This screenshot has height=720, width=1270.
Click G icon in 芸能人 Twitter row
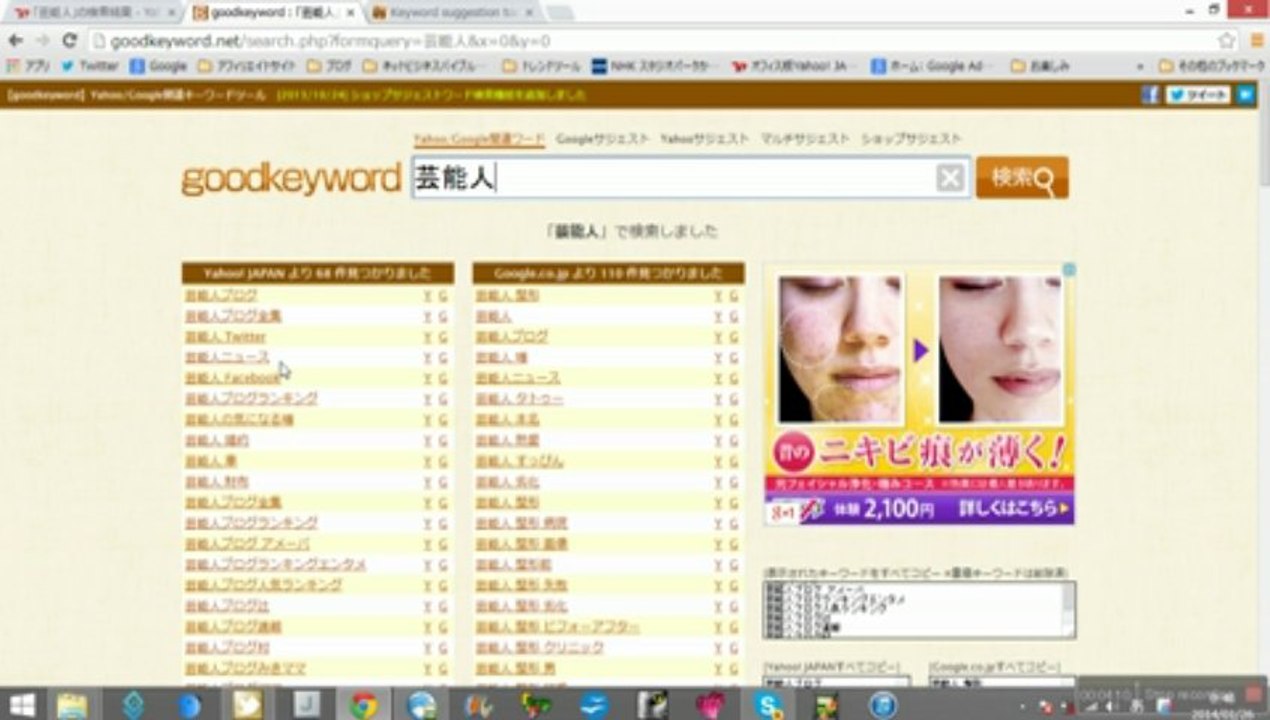click(x=443, y=337)
